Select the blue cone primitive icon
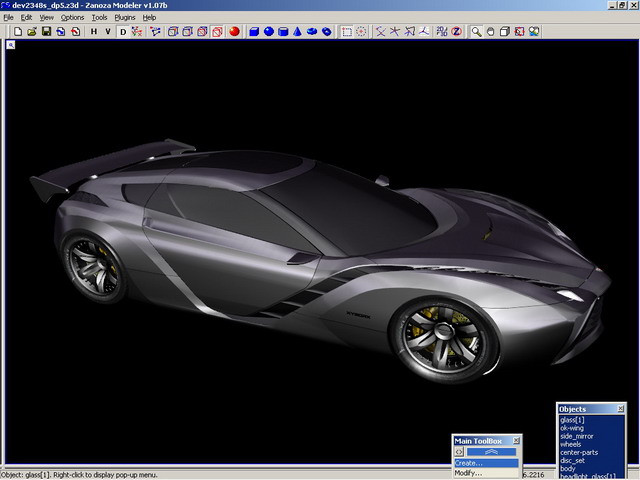640x480 pixels. click(x=297, y=31)
